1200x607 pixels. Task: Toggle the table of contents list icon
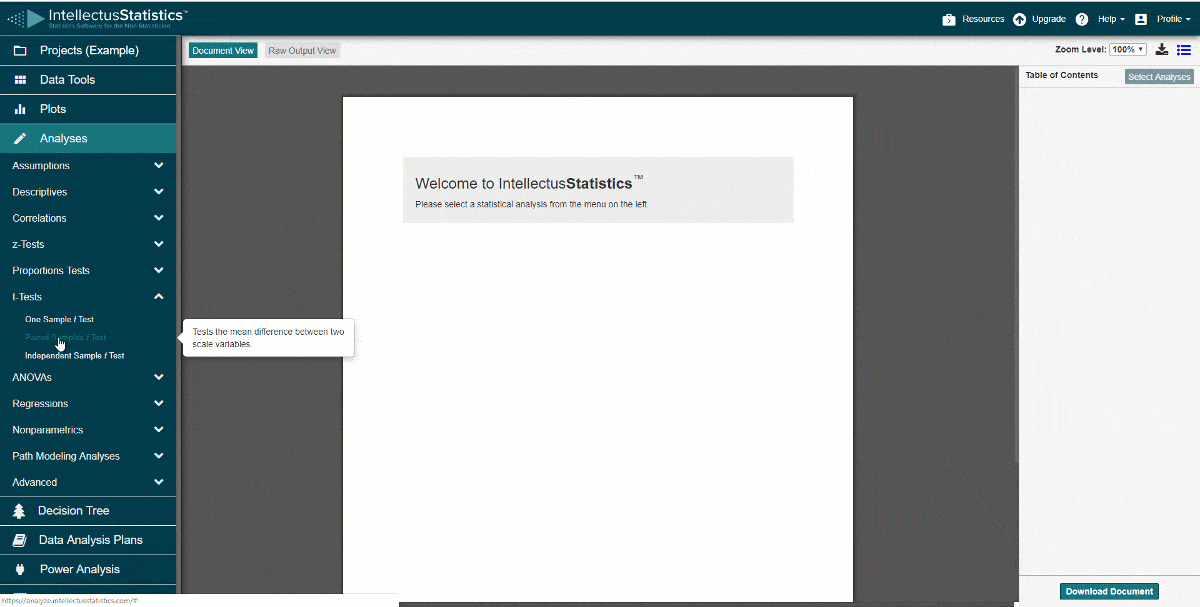(x=1183, y=50)
